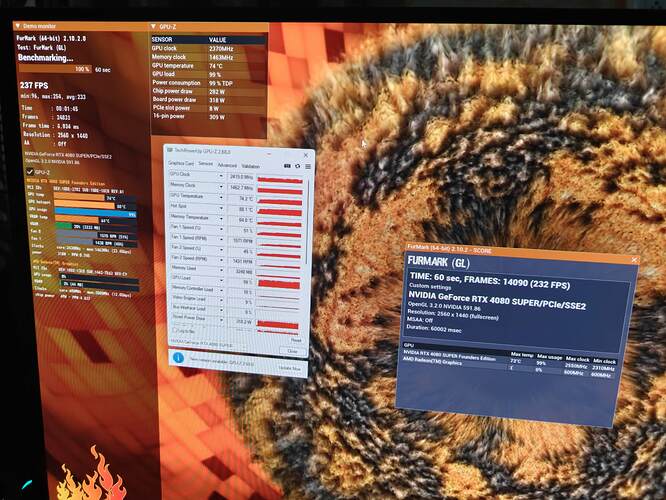The width and height of the screenshot is (666, 500).
Task: Close the GPU-Z window with X
Action: [306, 154]
